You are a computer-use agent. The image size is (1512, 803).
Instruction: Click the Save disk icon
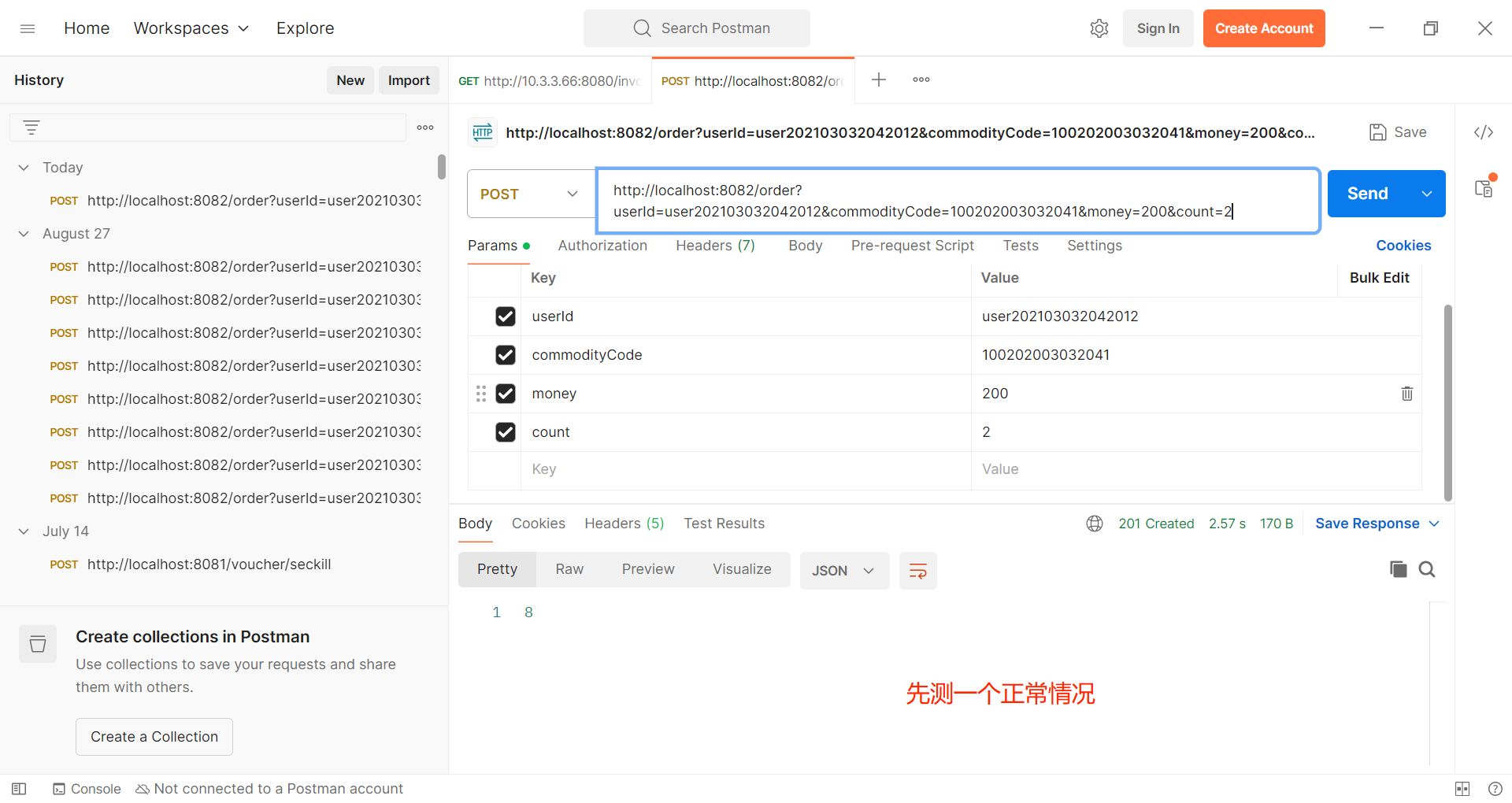pyautogui.click(x=1377, y=132)
